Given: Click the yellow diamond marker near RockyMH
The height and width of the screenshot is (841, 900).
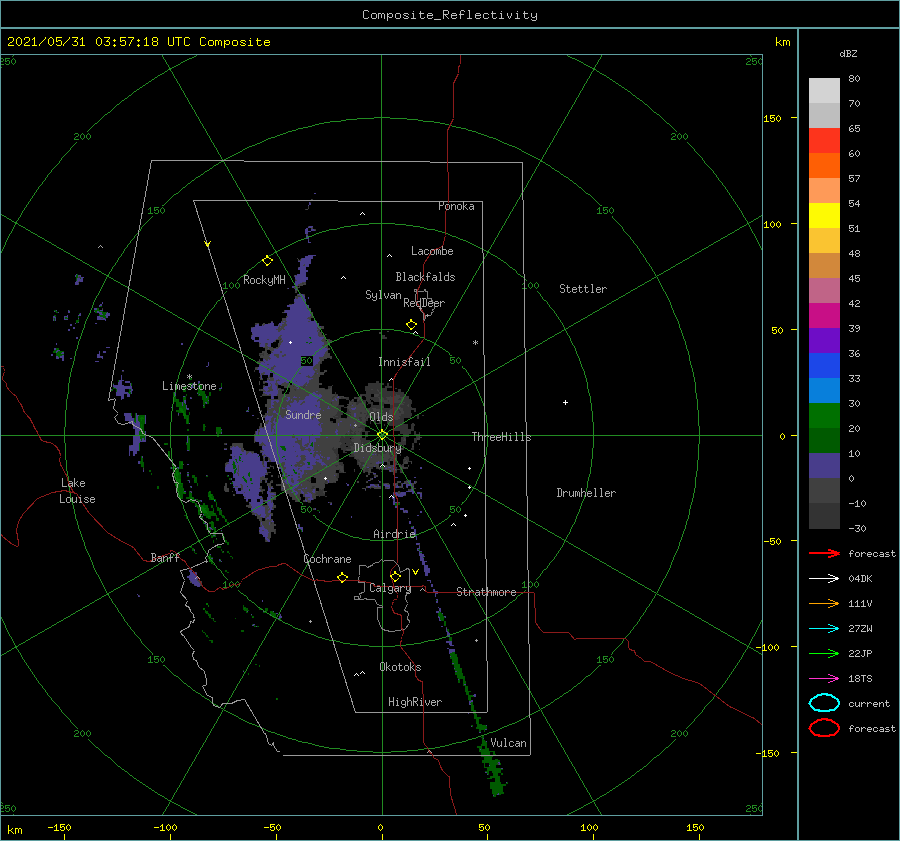Looking at the screenshot, I should 267,261.
